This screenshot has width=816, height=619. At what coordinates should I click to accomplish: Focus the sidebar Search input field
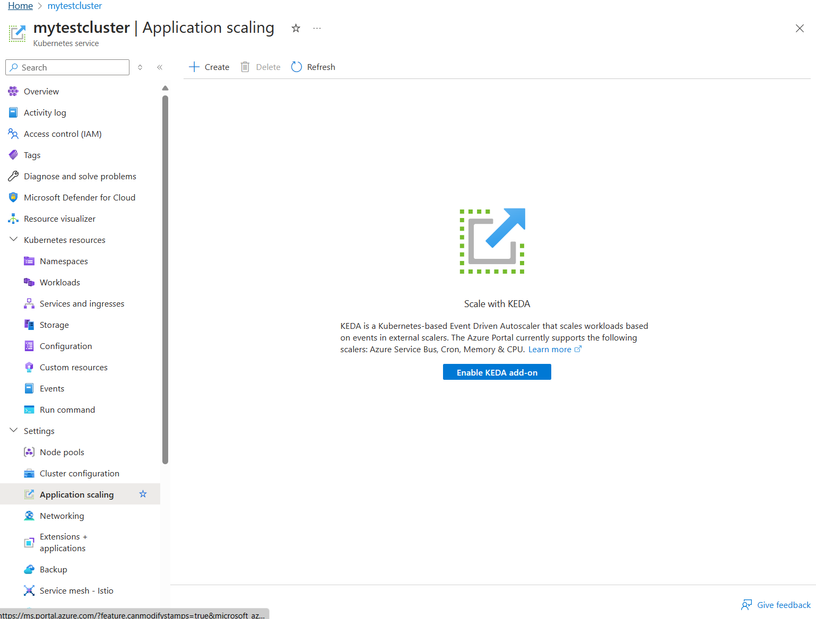(x=68, y=67)
